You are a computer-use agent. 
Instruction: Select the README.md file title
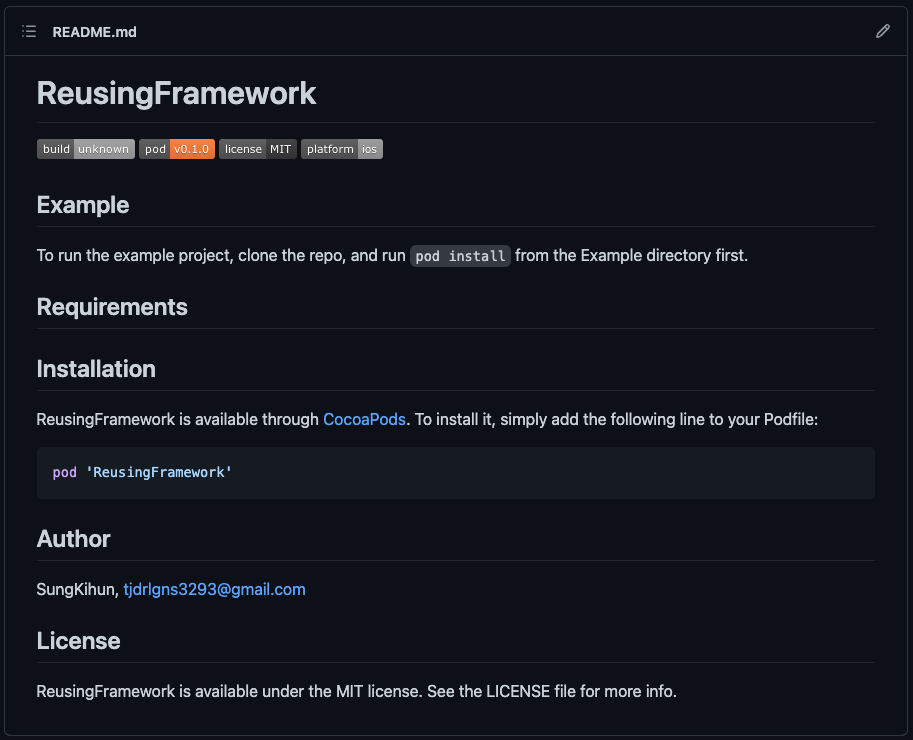(94, 32)
